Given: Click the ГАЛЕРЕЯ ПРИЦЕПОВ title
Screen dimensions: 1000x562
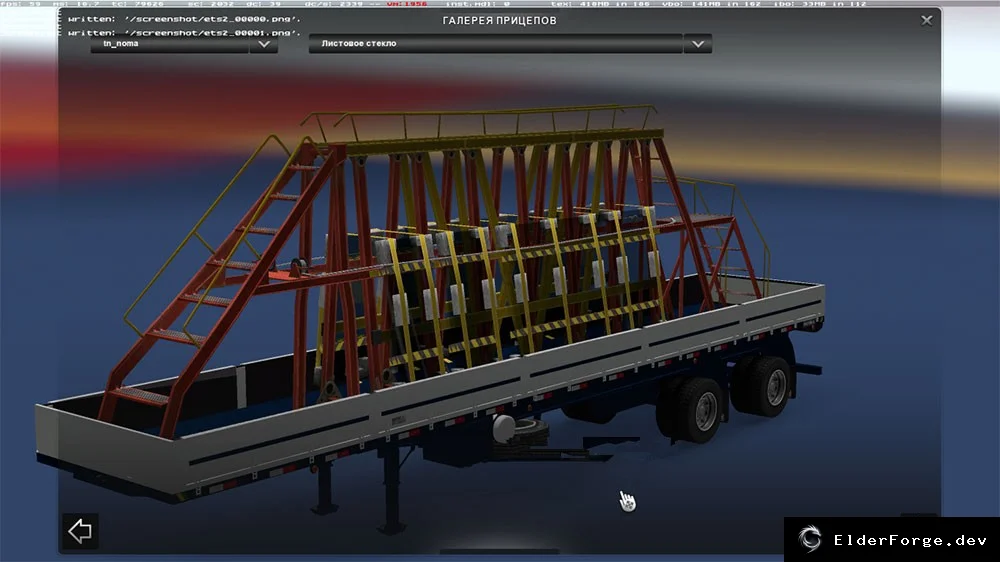Looking at the screenshot, I should [x=499, y=20].
